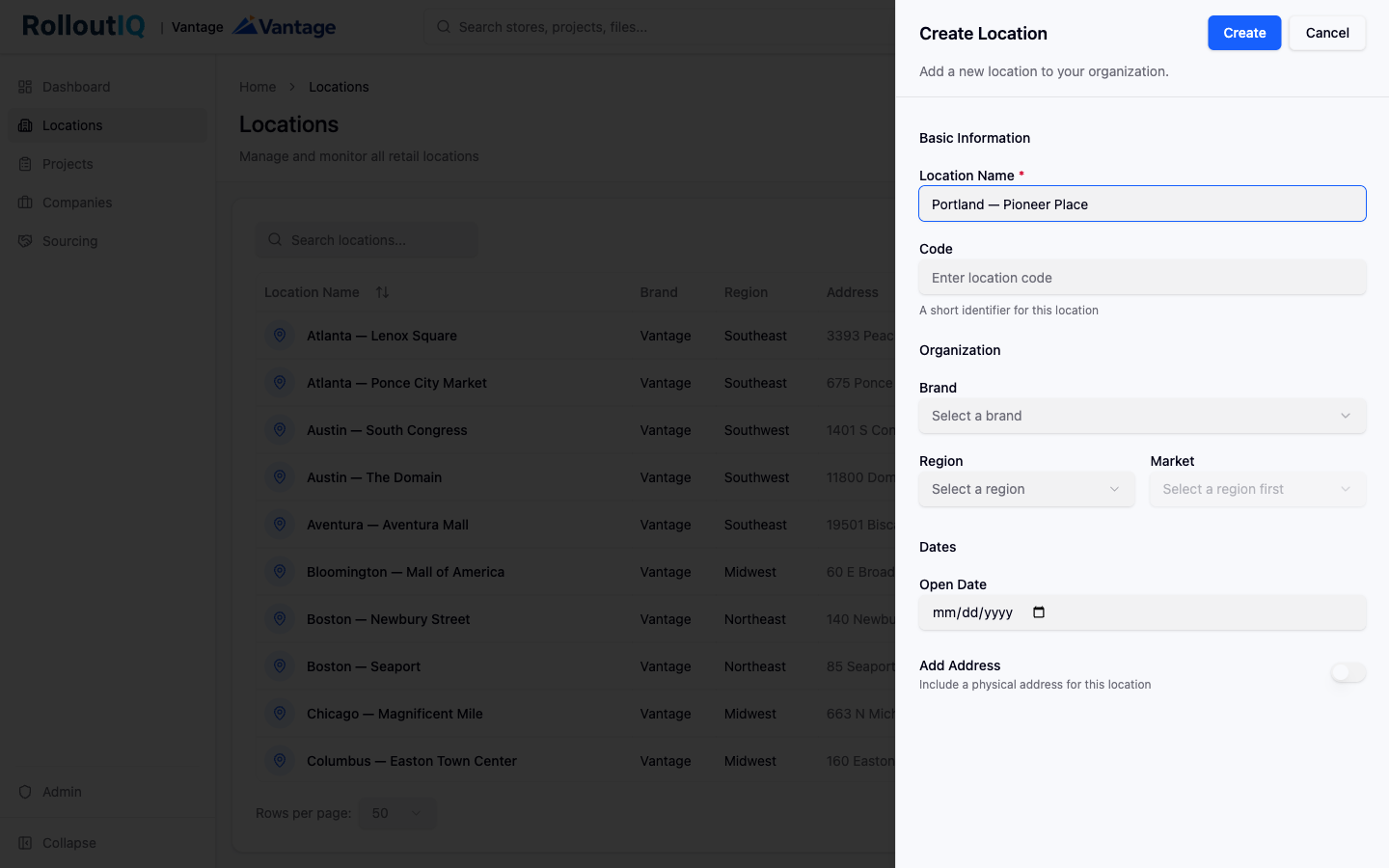
Task: Open the calendar picker icon in Open Date
Action: pyautogui.click(x=1039, y=612)
